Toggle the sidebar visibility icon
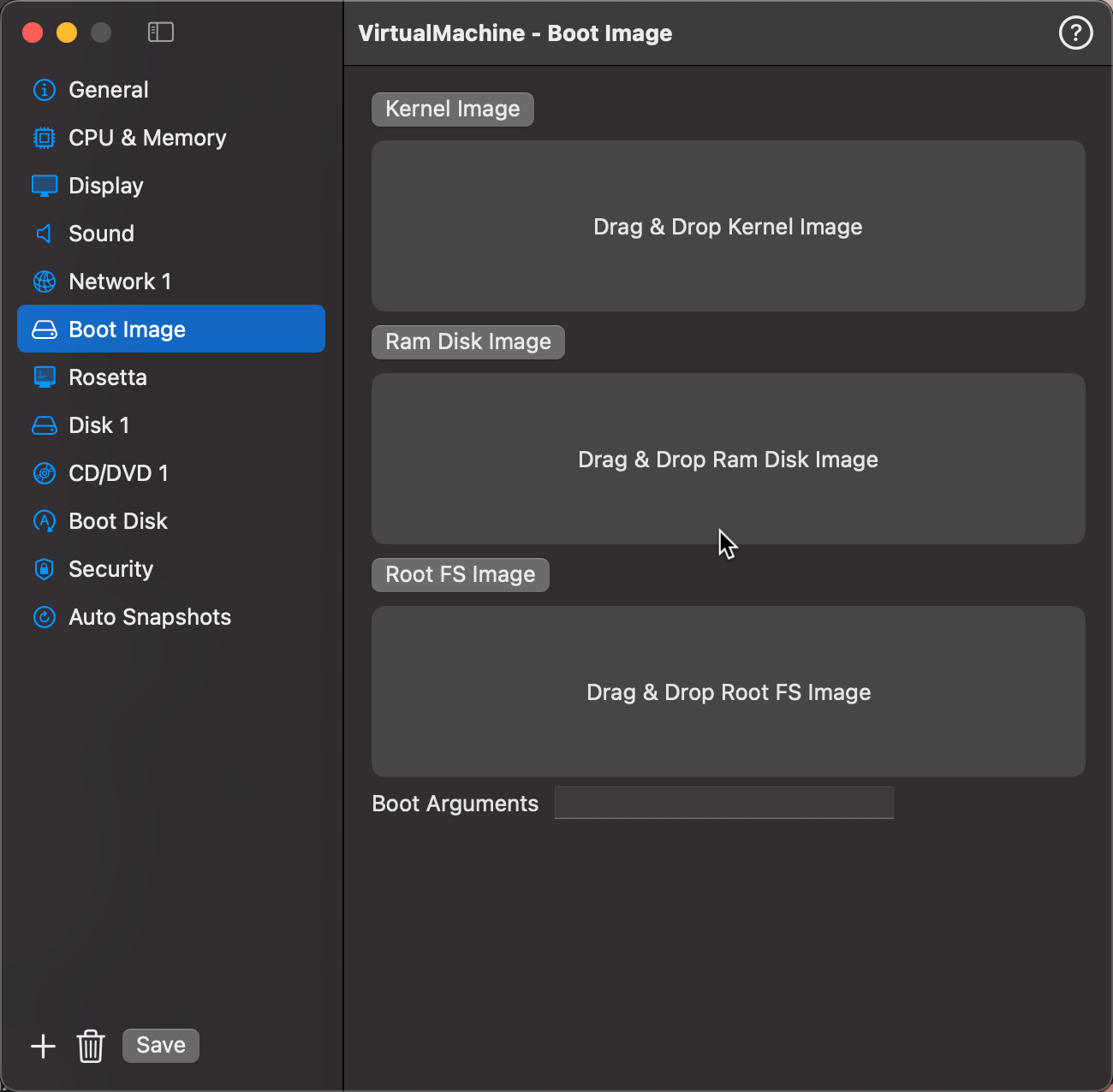Image resolution: width=1113 pixels, height=1092 pixels. click(161, 33)
